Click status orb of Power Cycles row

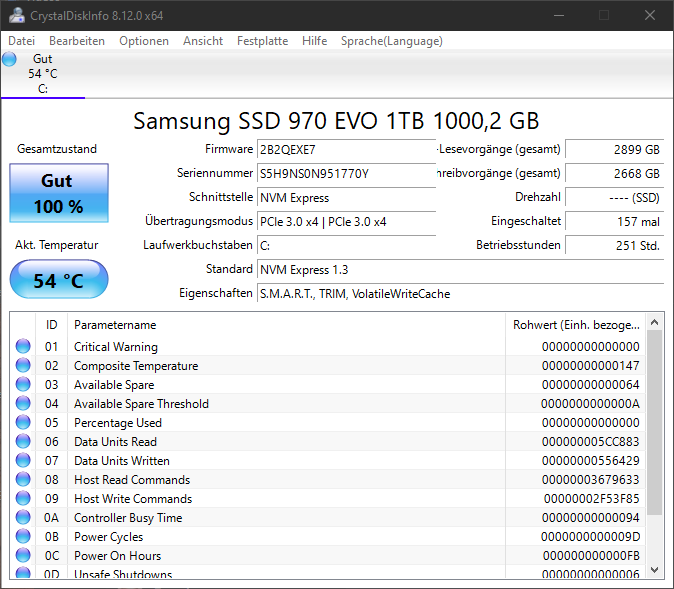(x=23, y=536)
